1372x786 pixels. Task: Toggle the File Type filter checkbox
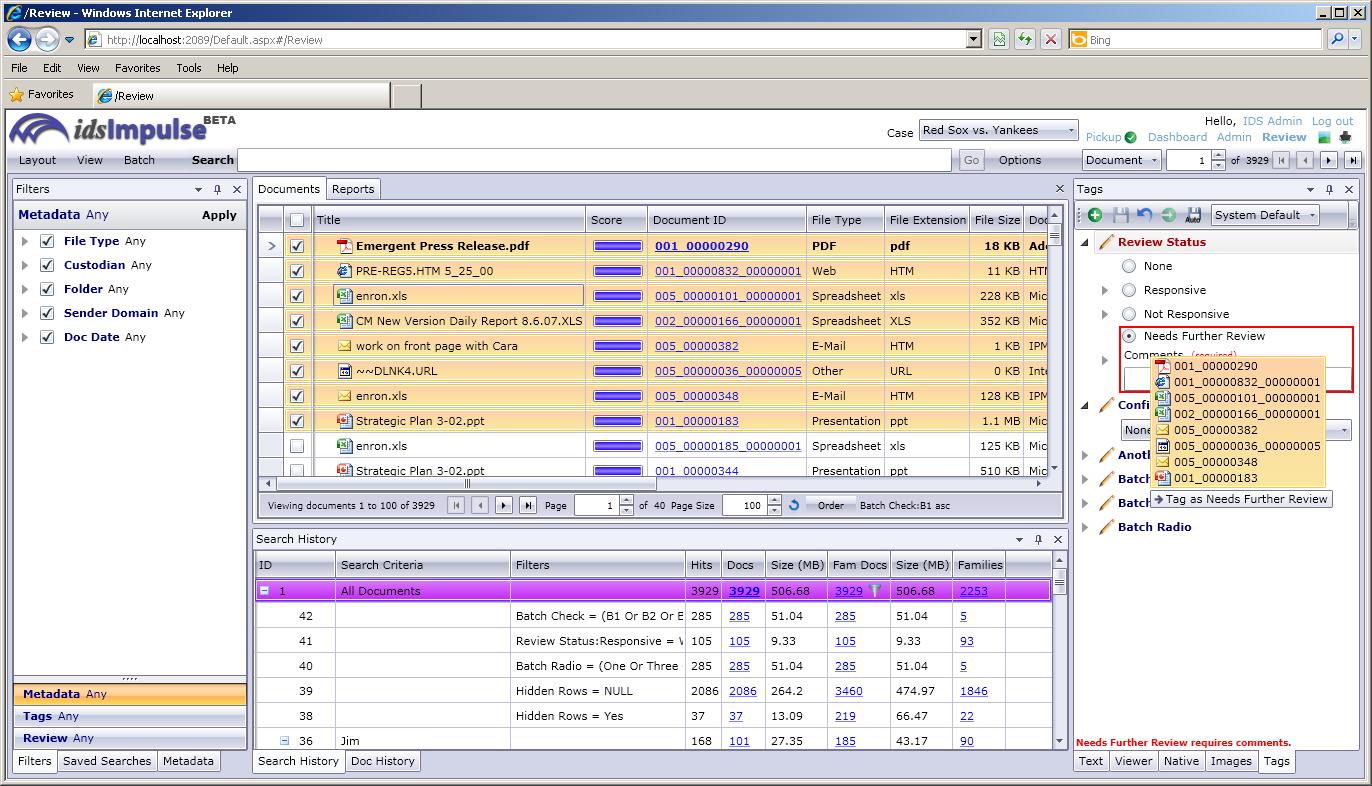(47, 241)
